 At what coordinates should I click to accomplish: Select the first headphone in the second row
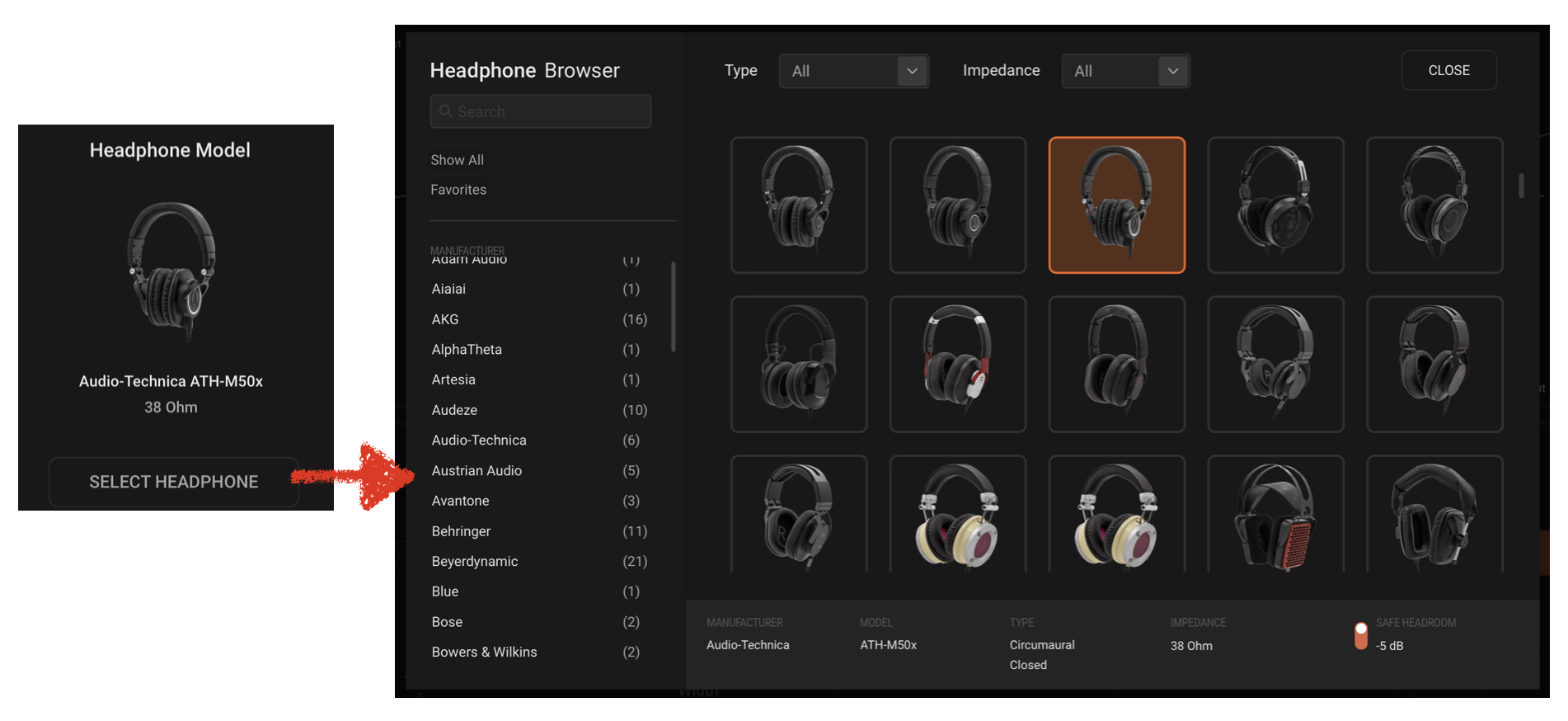coord(798,364)
